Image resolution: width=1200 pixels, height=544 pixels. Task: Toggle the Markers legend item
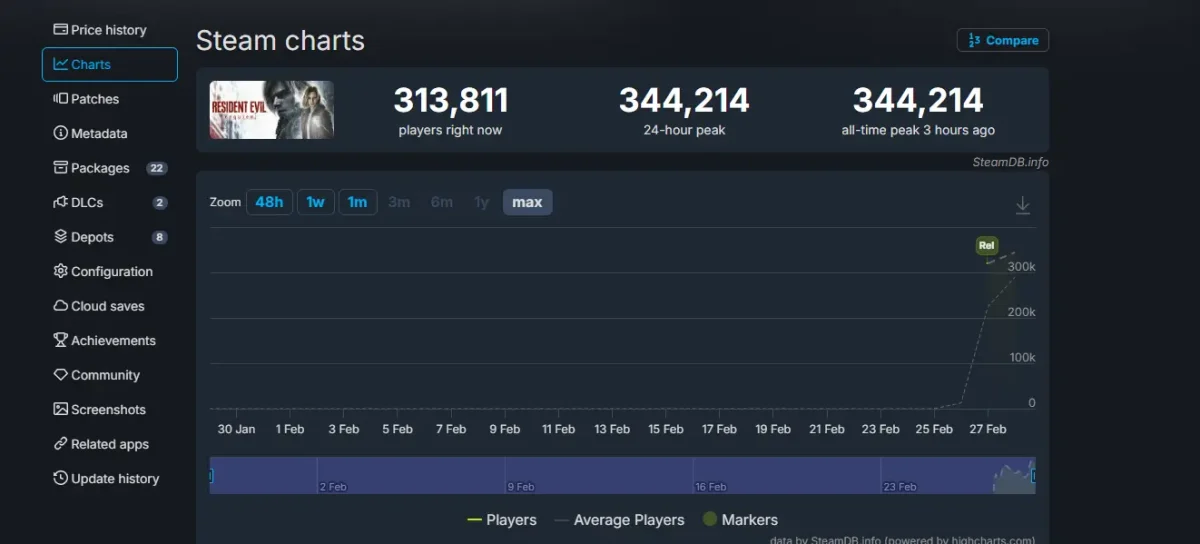(x=740, y=520)
